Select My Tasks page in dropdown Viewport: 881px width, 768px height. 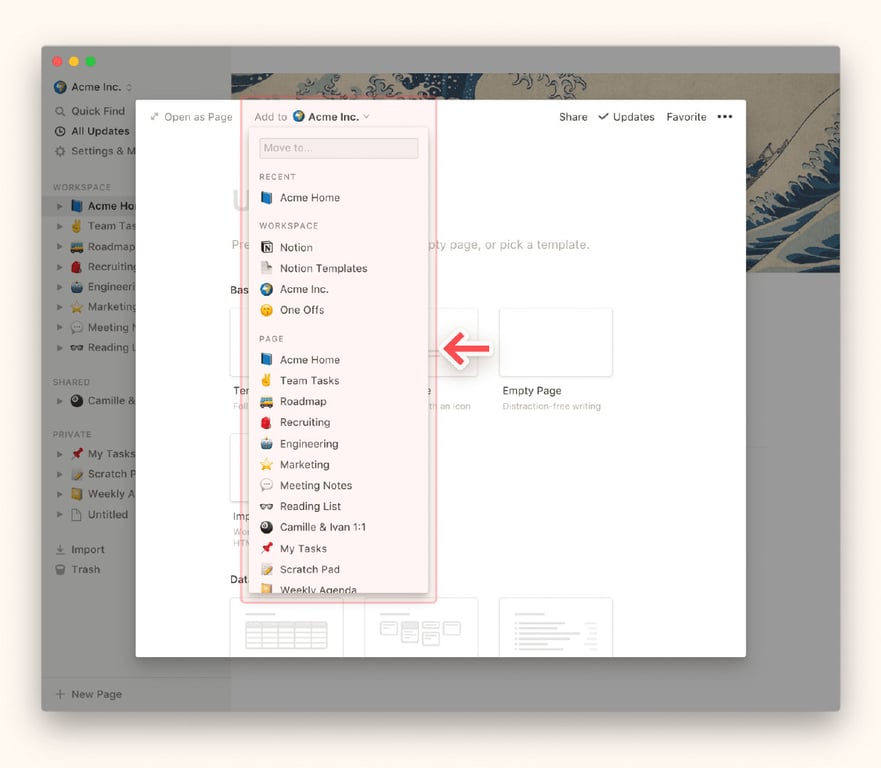(x=338, y=548)
